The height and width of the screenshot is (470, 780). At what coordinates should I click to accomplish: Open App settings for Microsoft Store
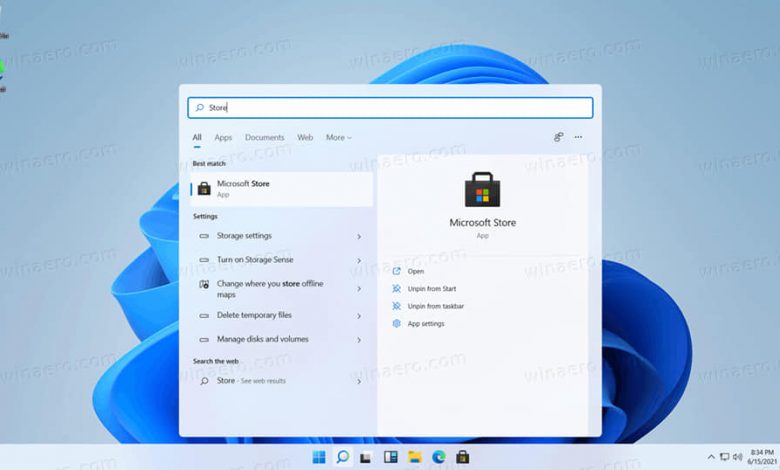click(426, 324)
